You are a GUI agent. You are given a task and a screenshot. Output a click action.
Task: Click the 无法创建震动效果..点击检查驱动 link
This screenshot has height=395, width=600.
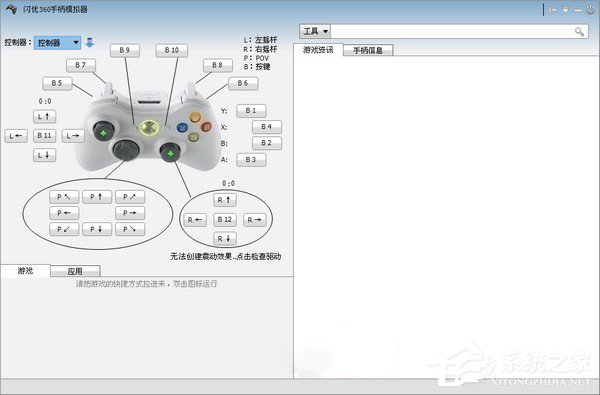tap(225, 256)
